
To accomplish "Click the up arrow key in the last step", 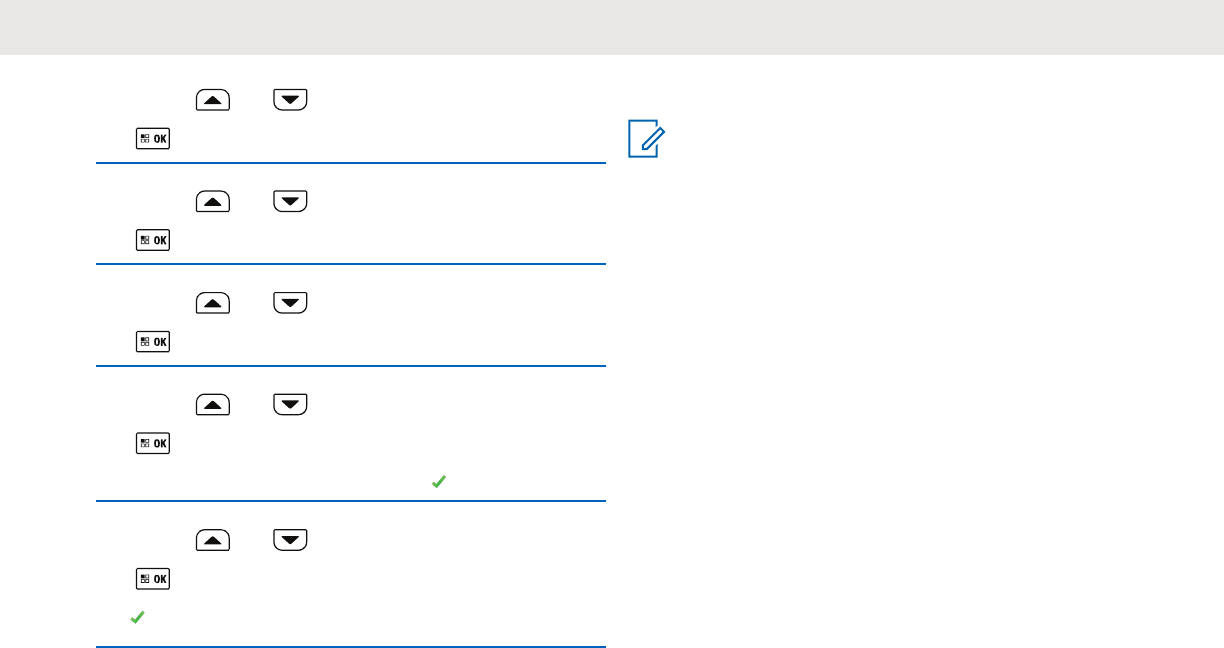I will 214,541.
